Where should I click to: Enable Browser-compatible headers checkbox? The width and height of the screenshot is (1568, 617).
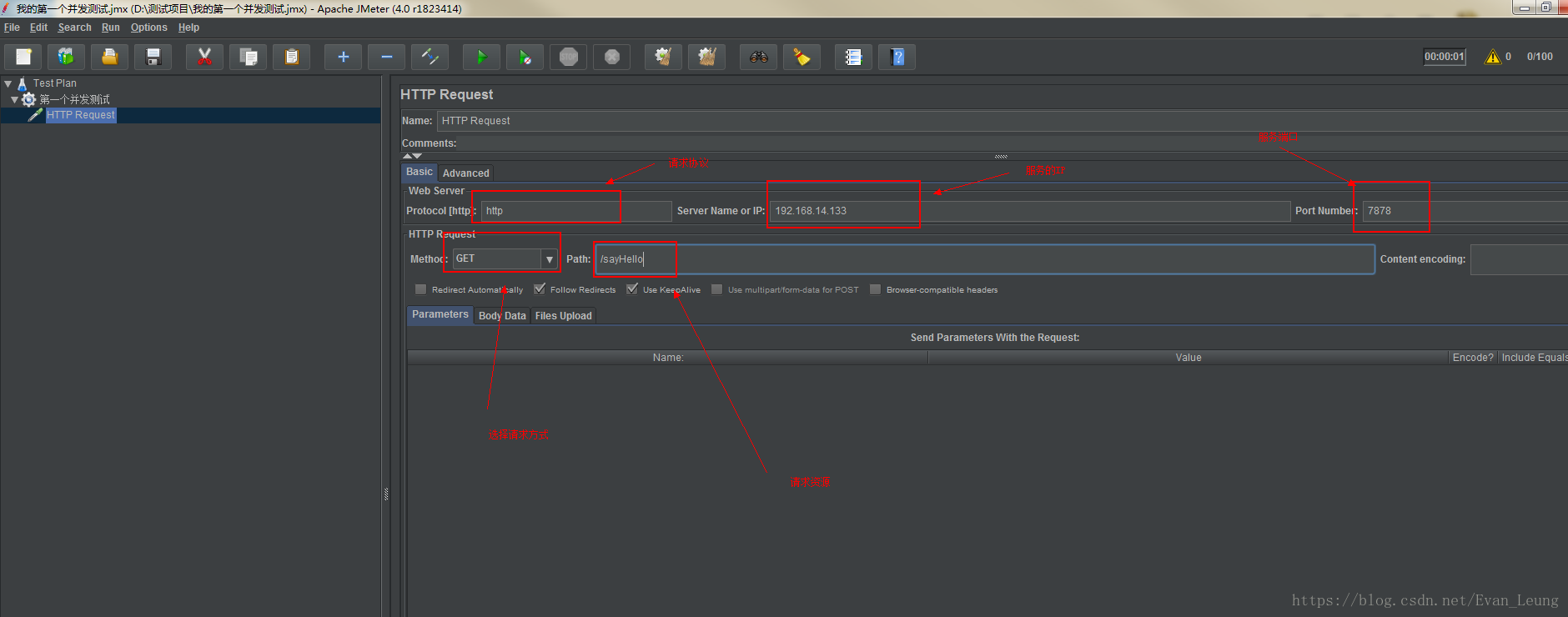(x=875, y=289)
